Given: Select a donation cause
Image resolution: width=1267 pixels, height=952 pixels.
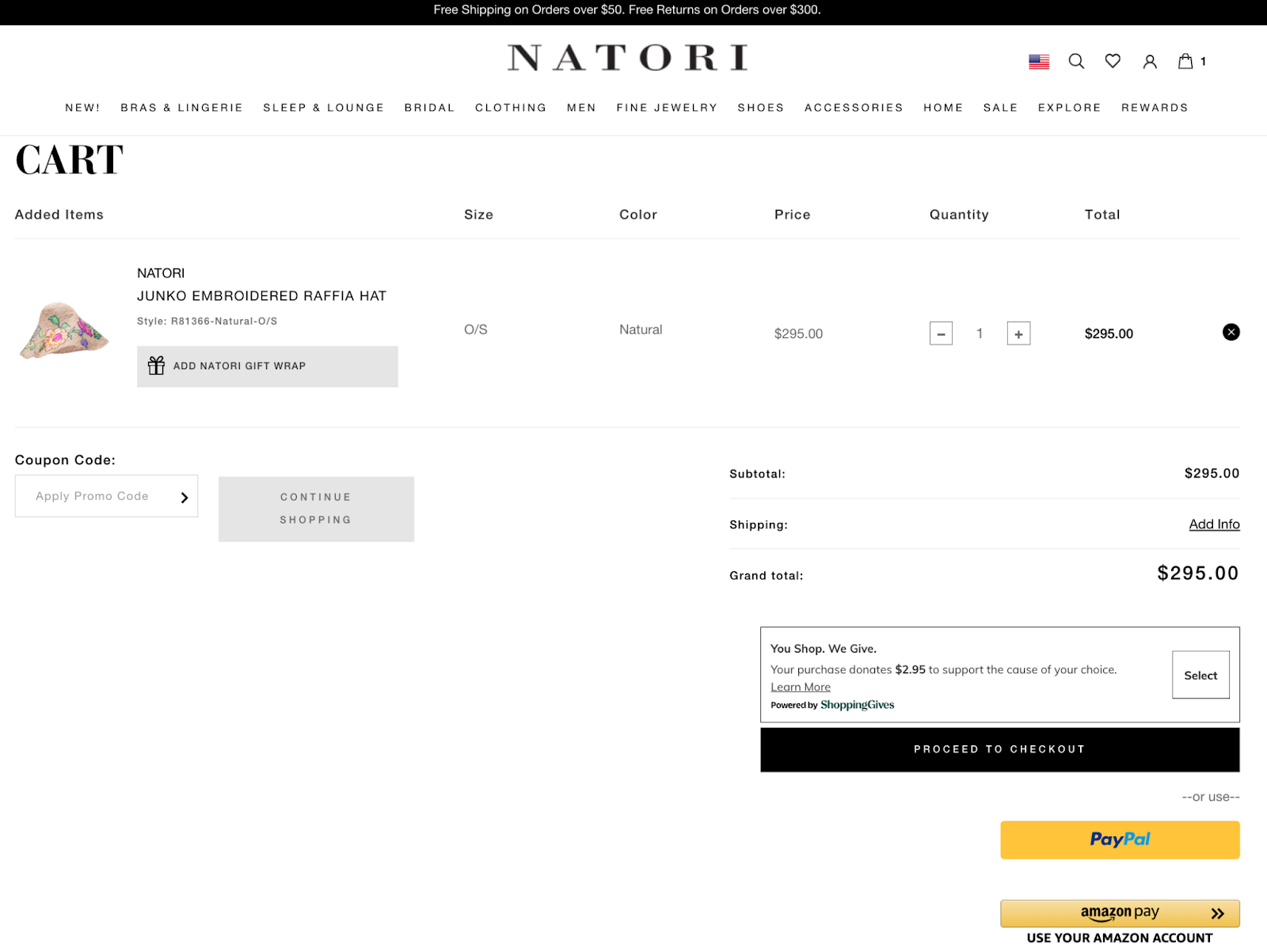Looking at the screenshot, I should click(1200, 676).
